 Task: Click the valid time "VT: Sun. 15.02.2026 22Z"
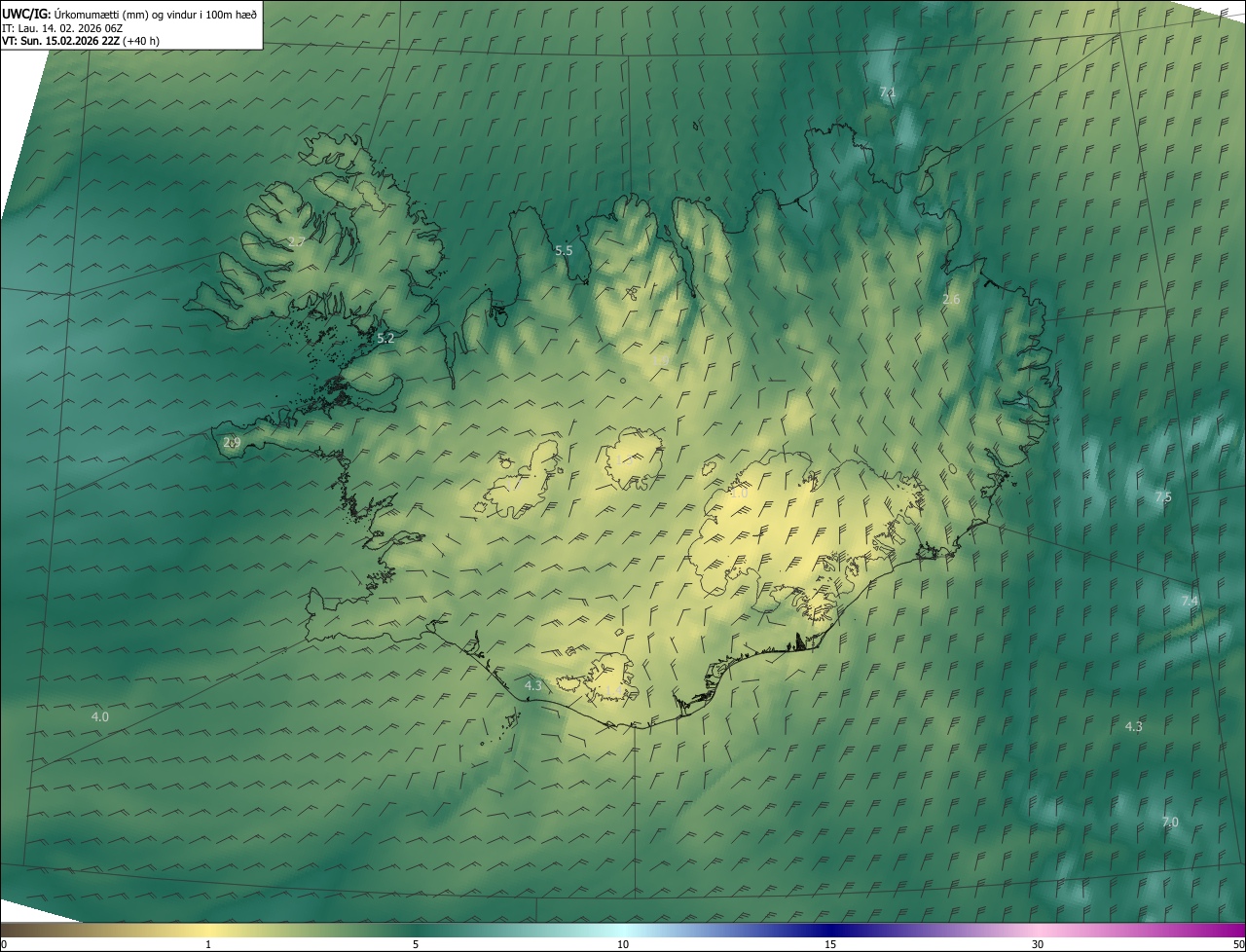tap(61, 41)
